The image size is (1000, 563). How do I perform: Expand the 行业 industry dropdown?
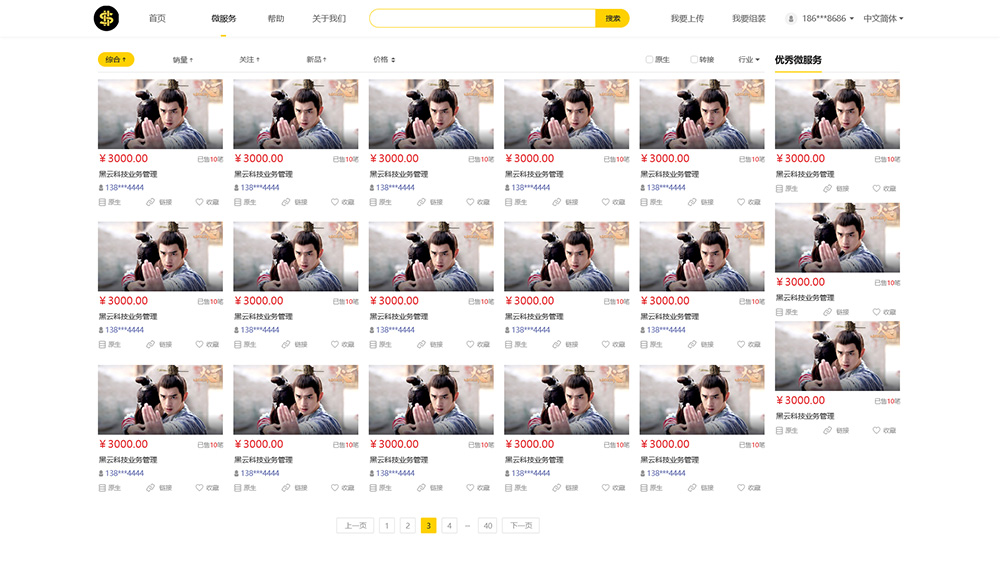pyautogui.click(x=749, y=59)
